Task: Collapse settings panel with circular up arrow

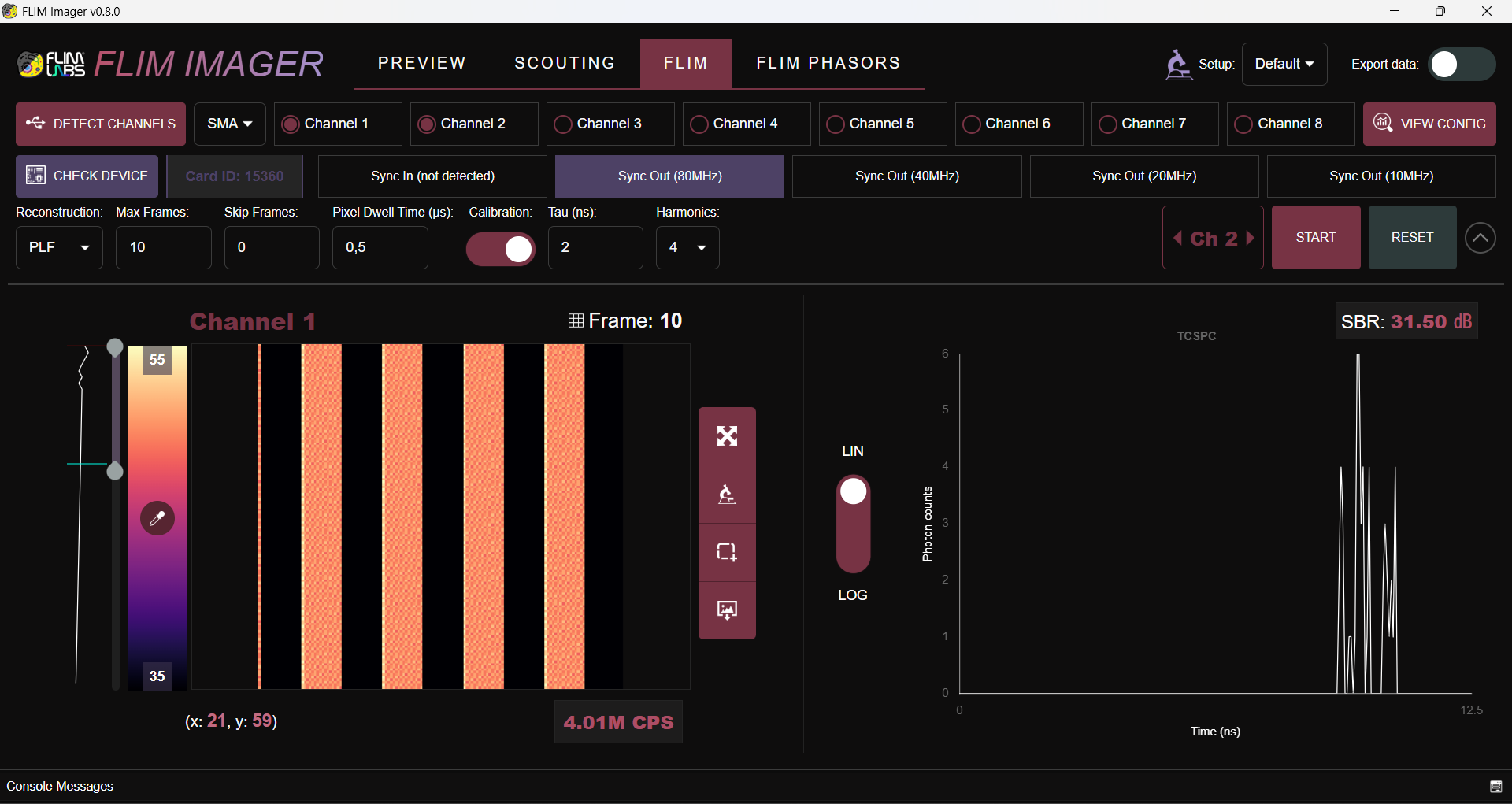Action: point(1480,237)
